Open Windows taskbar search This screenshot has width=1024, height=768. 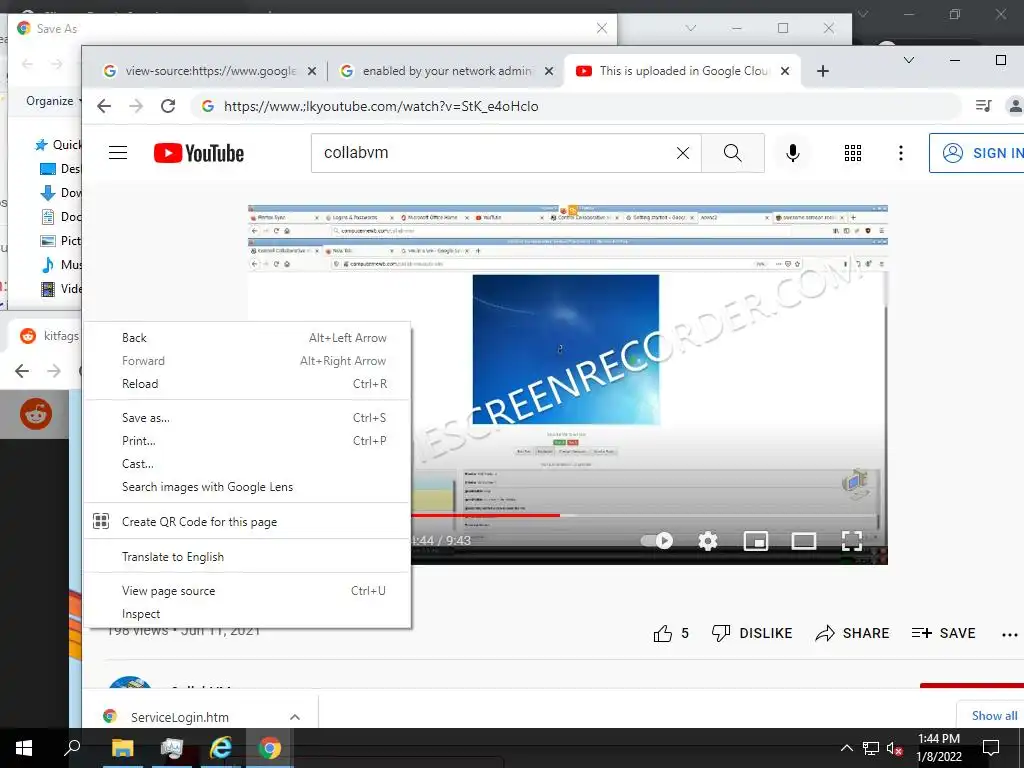point(72,748)
